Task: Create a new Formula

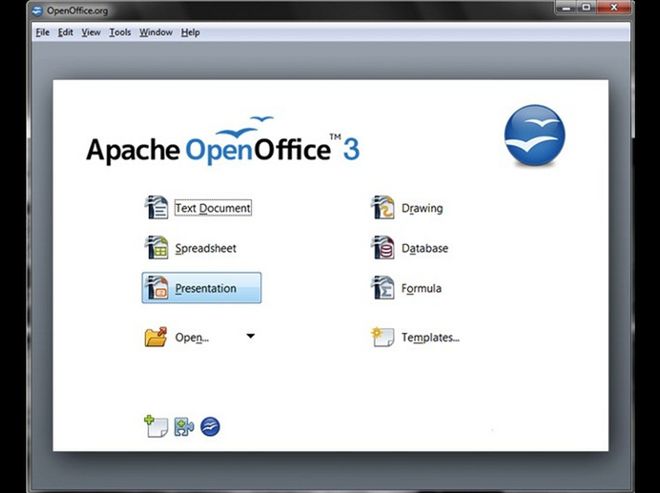Action: [x=421, y=288]
